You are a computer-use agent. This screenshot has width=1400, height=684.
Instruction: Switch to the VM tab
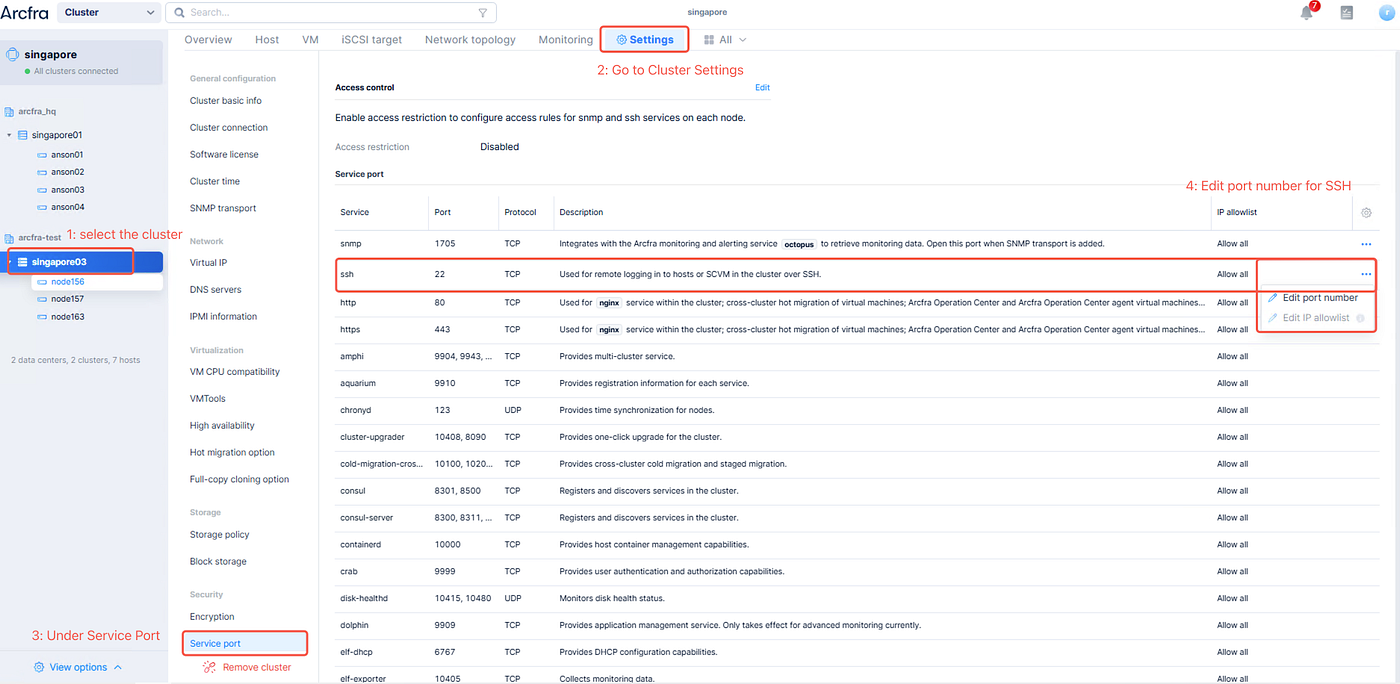tap(310, 40)
